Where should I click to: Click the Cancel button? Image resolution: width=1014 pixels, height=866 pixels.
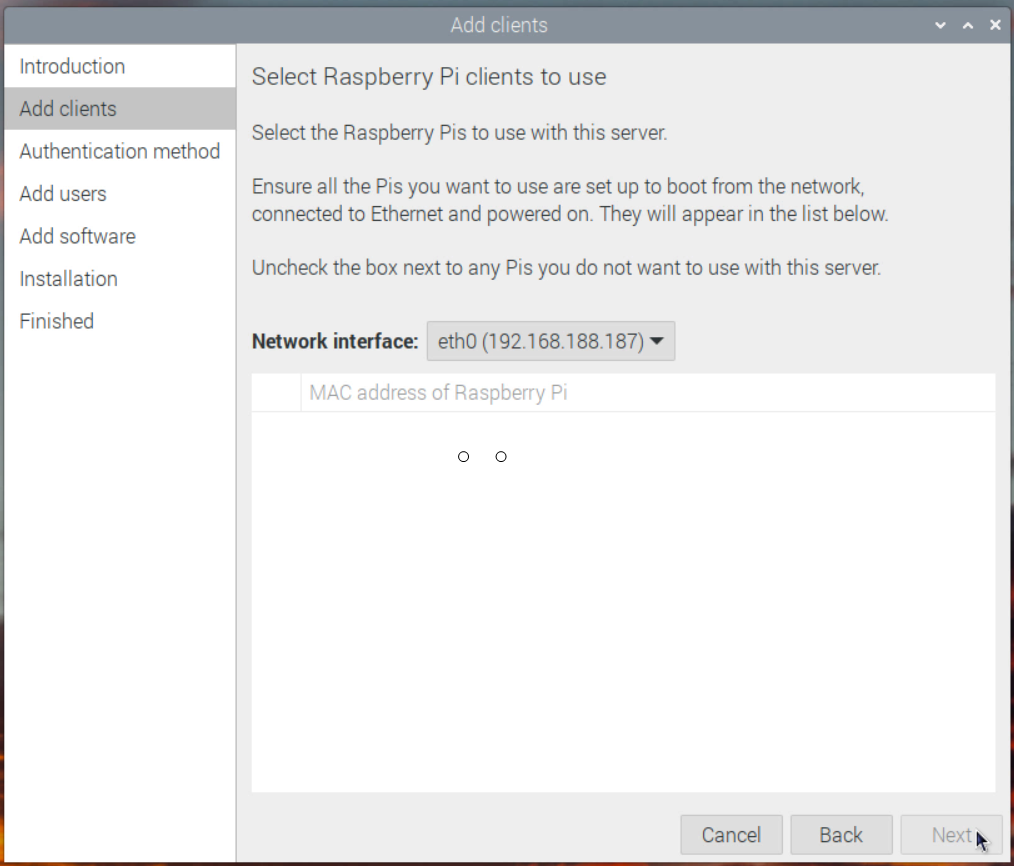(731, 834)
